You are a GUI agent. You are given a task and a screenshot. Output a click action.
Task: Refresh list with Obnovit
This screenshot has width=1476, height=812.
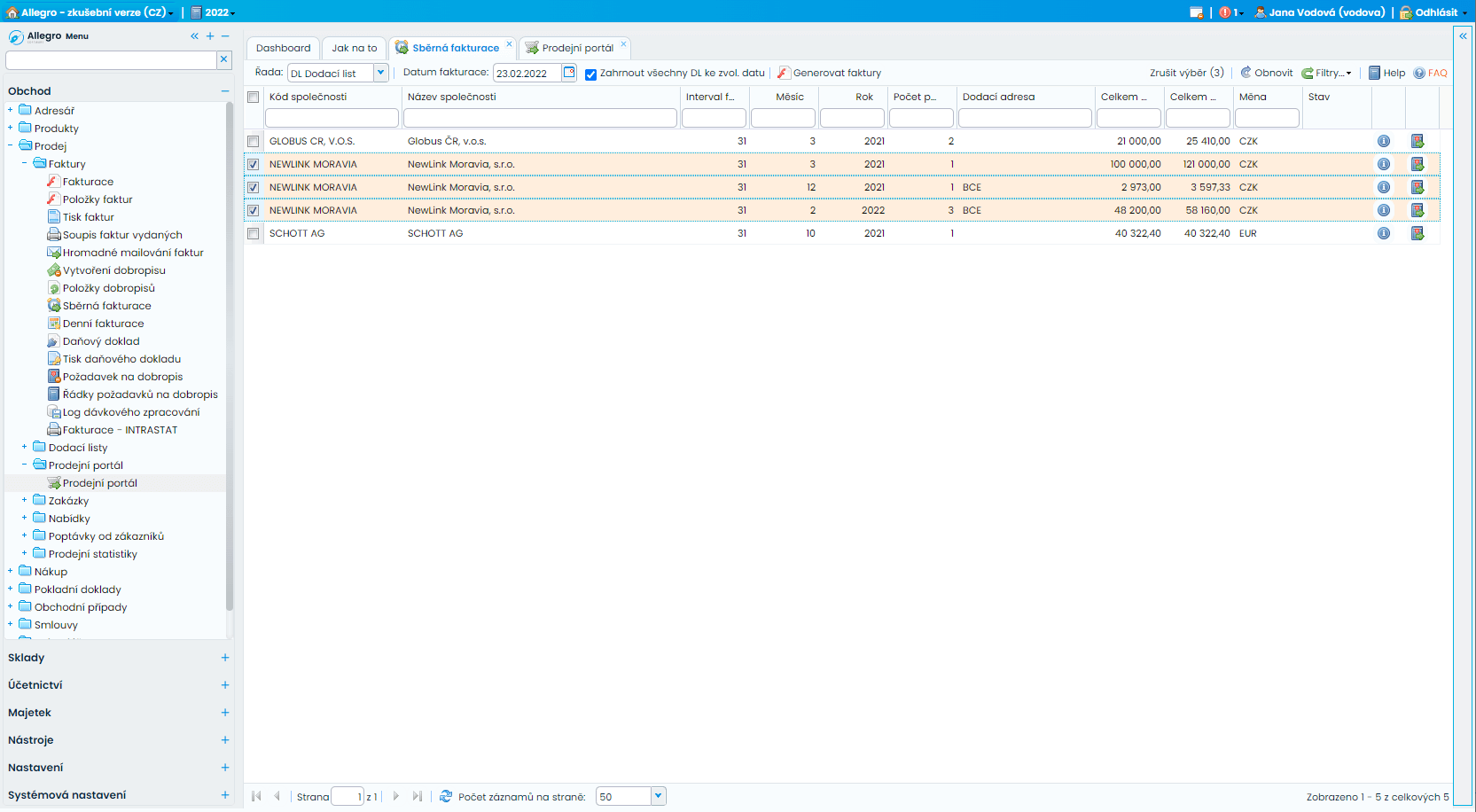coord(1267,73)
